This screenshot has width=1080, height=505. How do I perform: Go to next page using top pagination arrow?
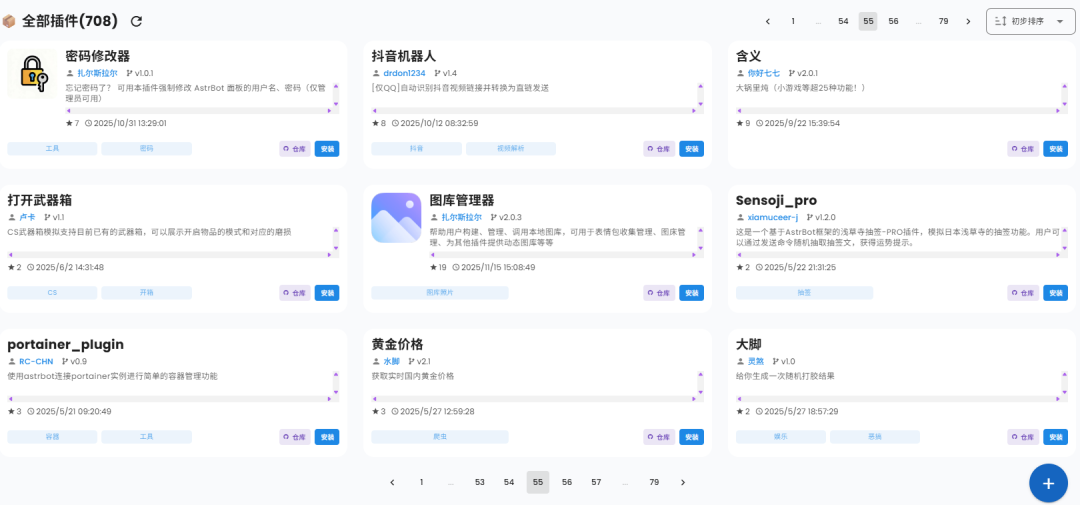968,21
